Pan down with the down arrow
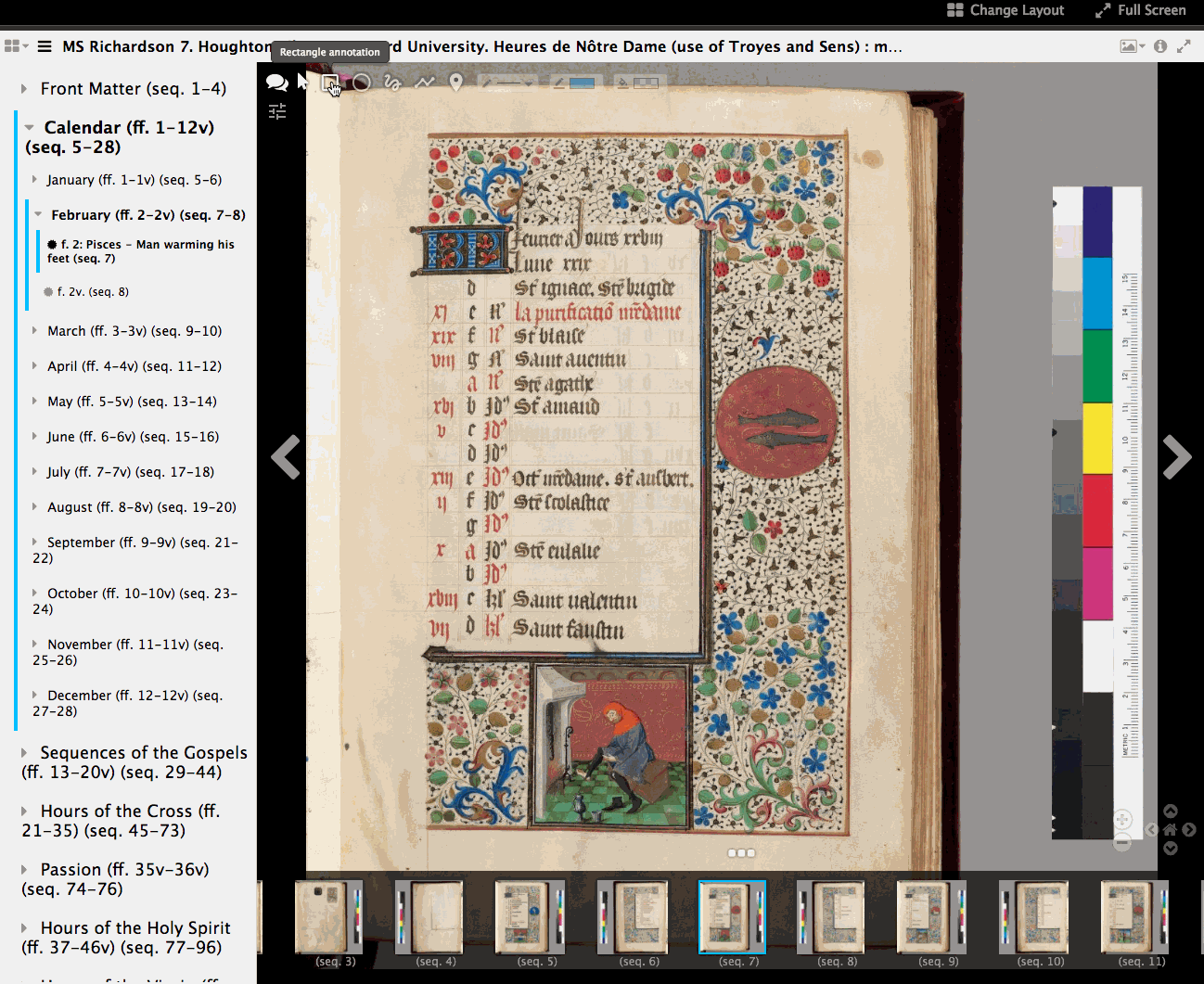Image resolution: width=1204 pixels, height=984 pixels. 1171,848
